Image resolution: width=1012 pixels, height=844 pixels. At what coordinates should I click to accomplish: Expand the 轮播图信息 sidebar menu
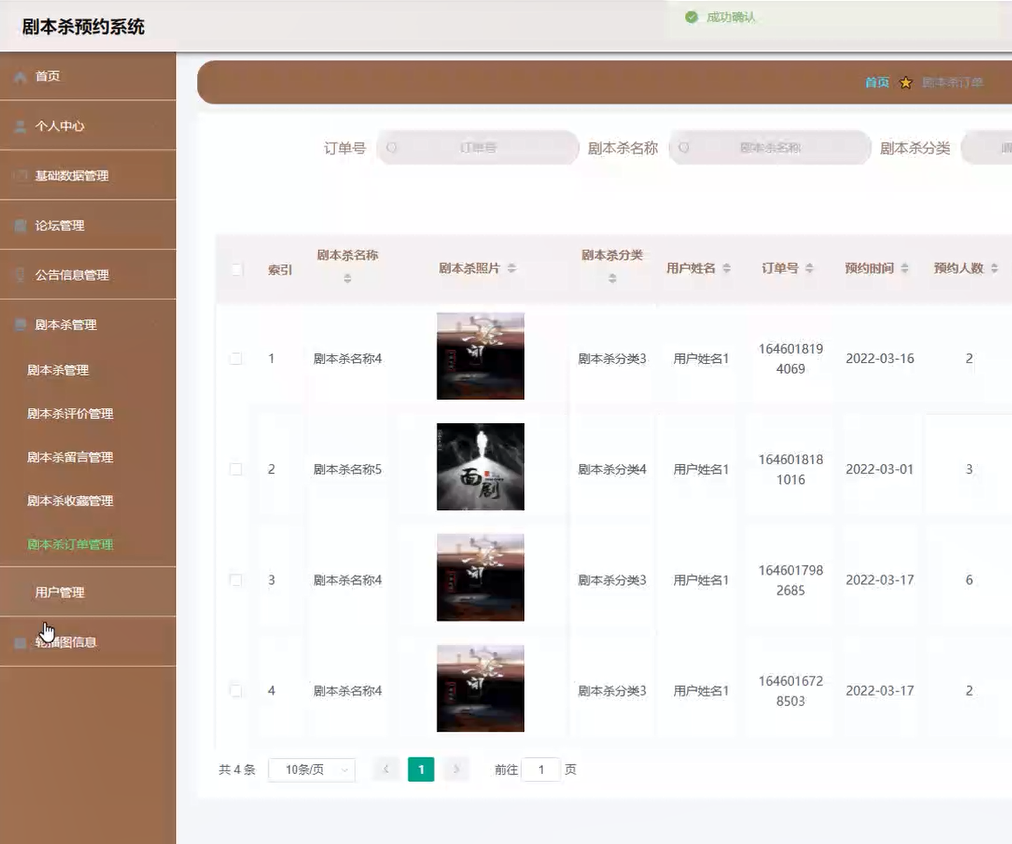88,642
